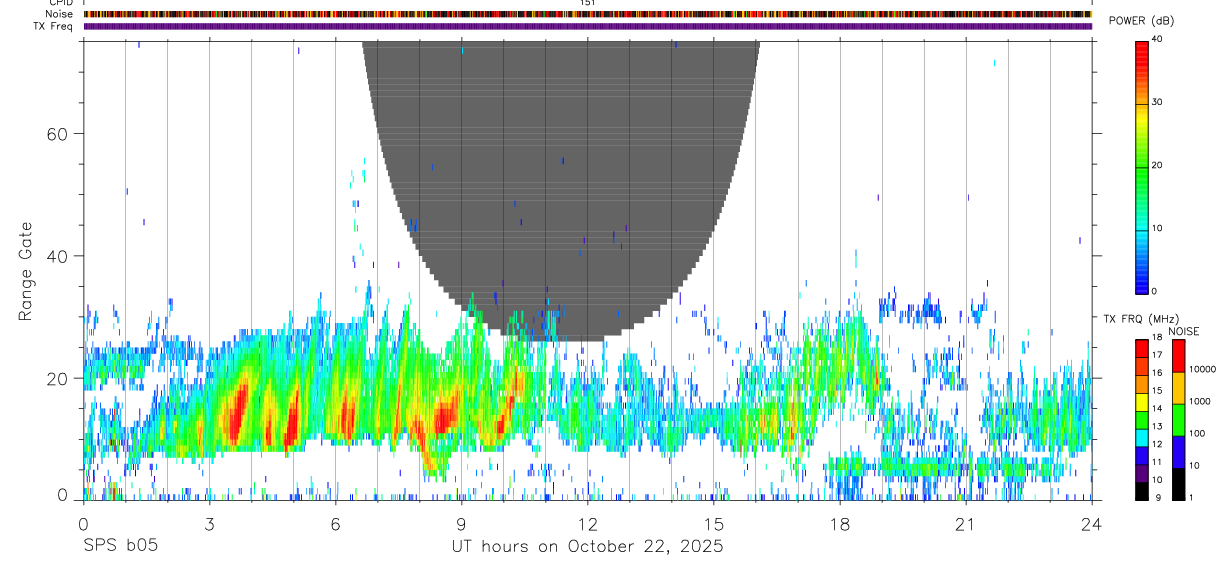Click the 10000 label on the noise scale

1201,369
